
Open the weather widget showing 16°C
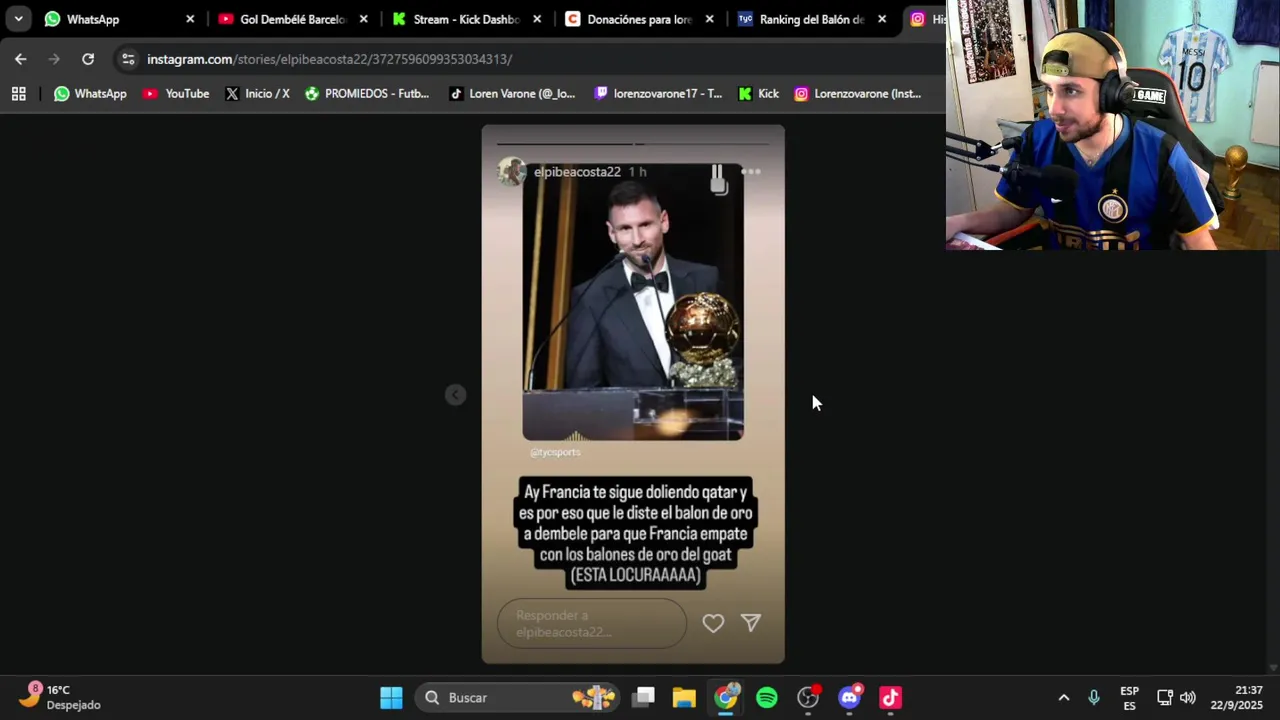coord(62,697)
